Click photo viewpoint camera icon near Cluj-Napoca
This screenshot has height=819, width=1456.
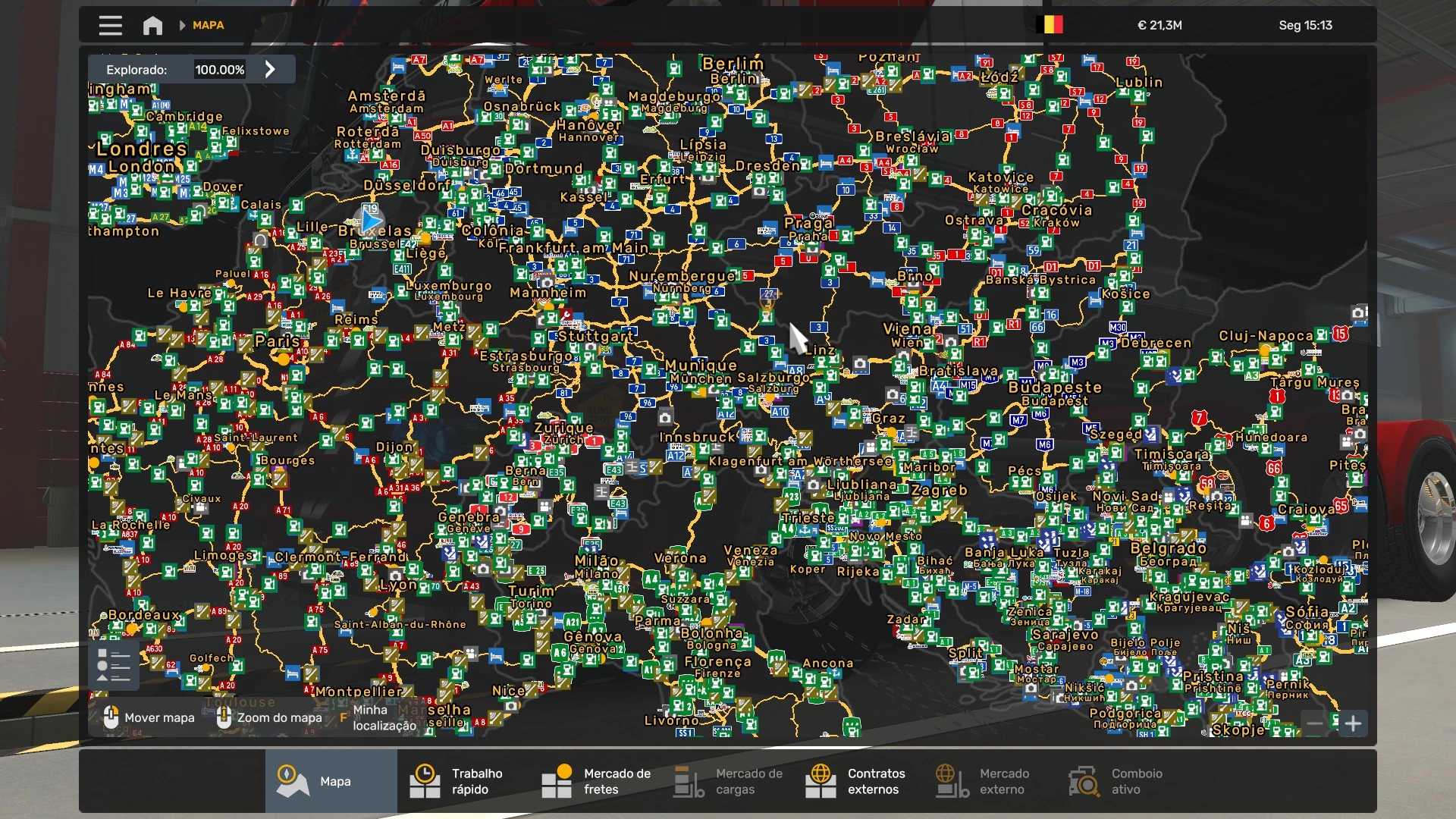point(1358,312)
